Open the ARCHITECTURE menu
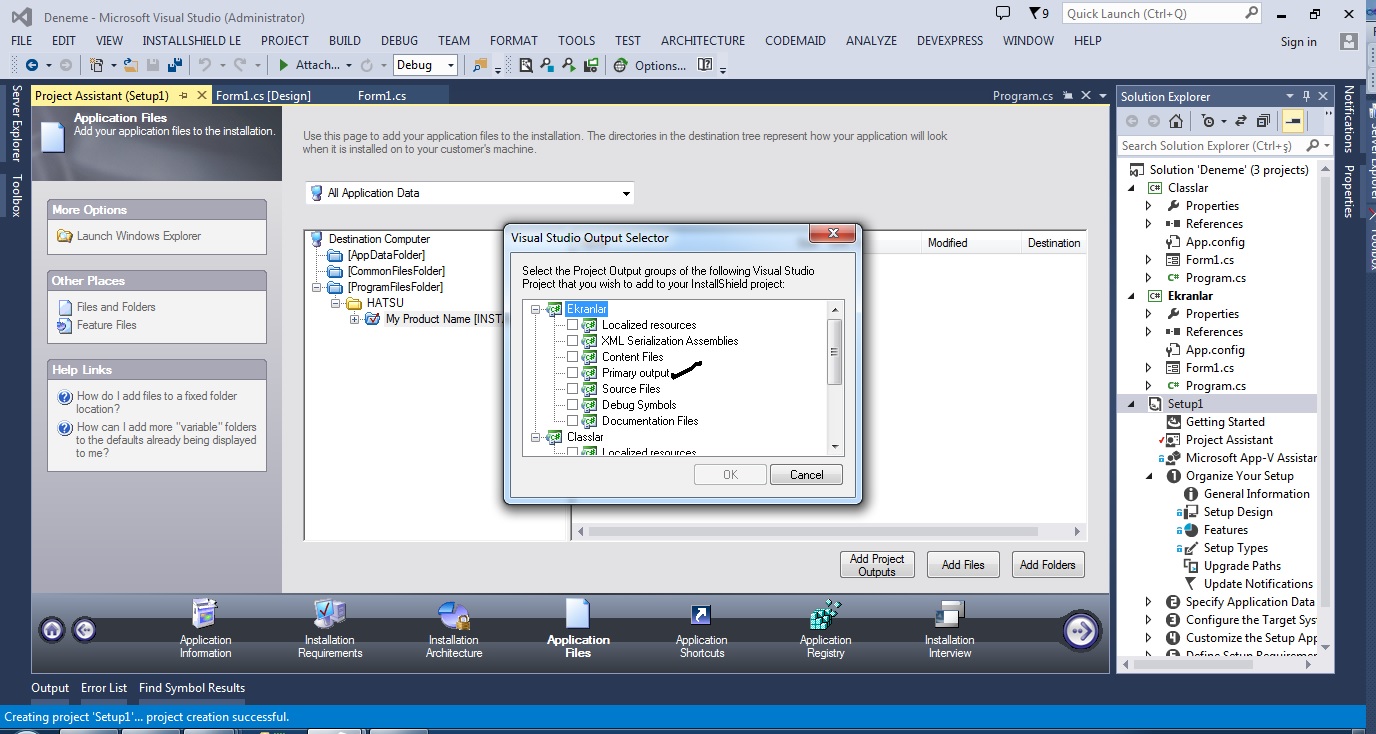 pyautogui.click(x=703, y=41)
